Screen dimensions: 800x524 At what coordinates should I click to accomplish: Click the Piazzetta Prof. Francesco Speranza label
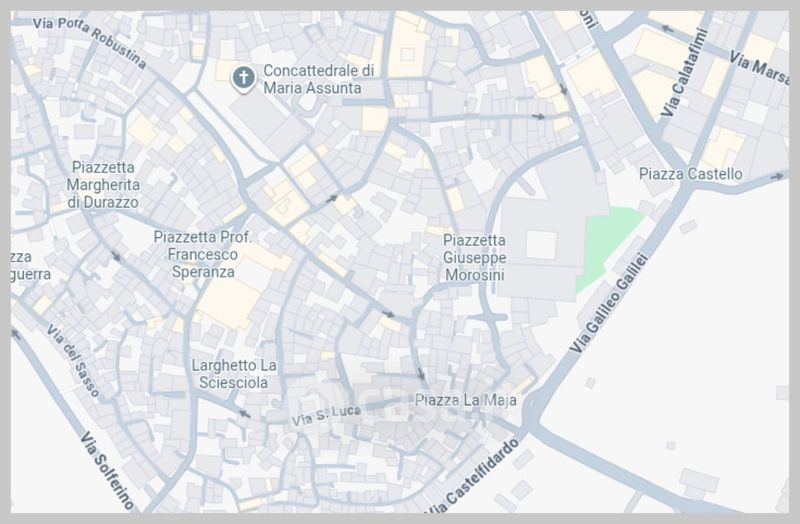tap(203, 254)
